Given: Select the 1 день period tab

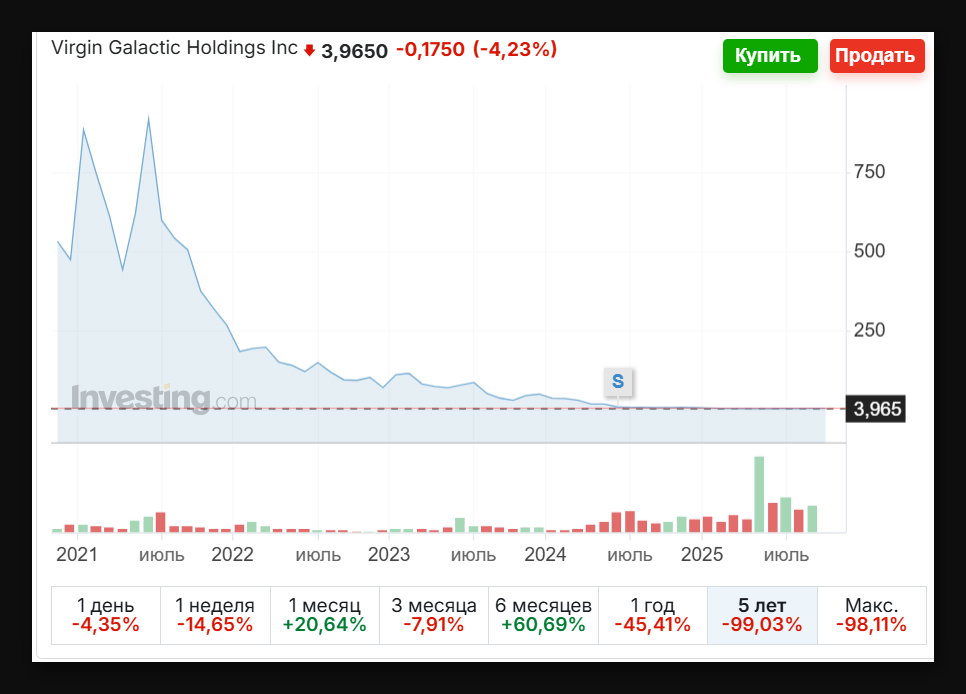Looking at the screenshot, I should 106,615.
